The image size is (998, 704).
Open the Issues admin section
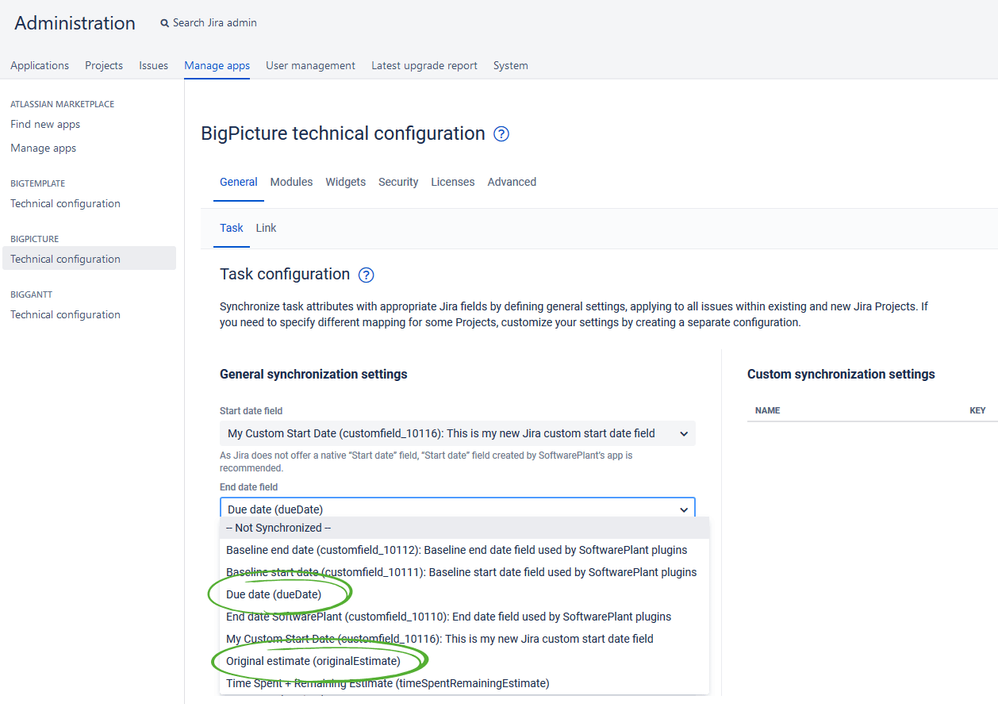tap(153, 66)
